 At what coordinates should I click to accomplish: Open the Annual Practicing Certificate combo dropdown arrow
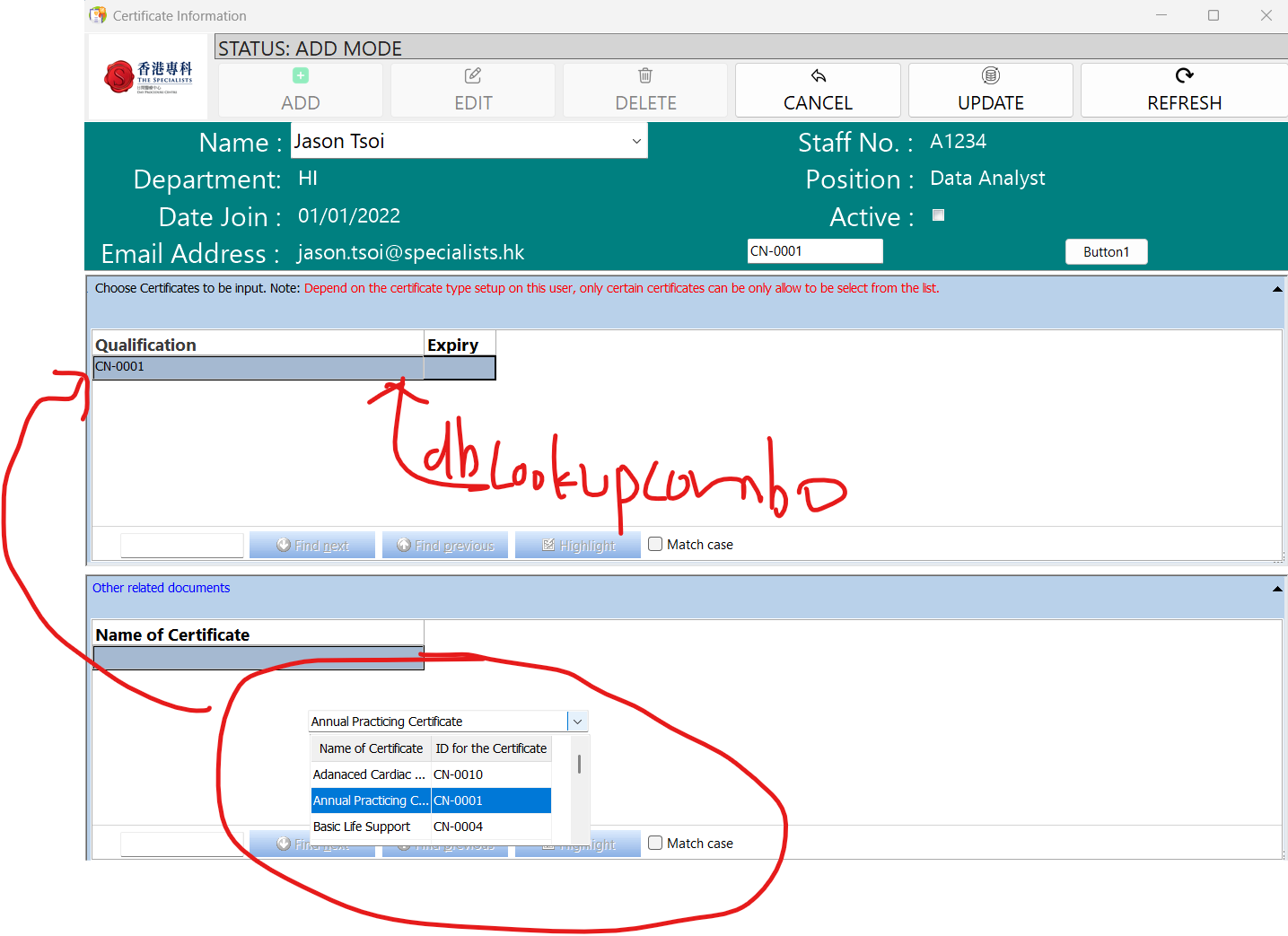(577, 722)
